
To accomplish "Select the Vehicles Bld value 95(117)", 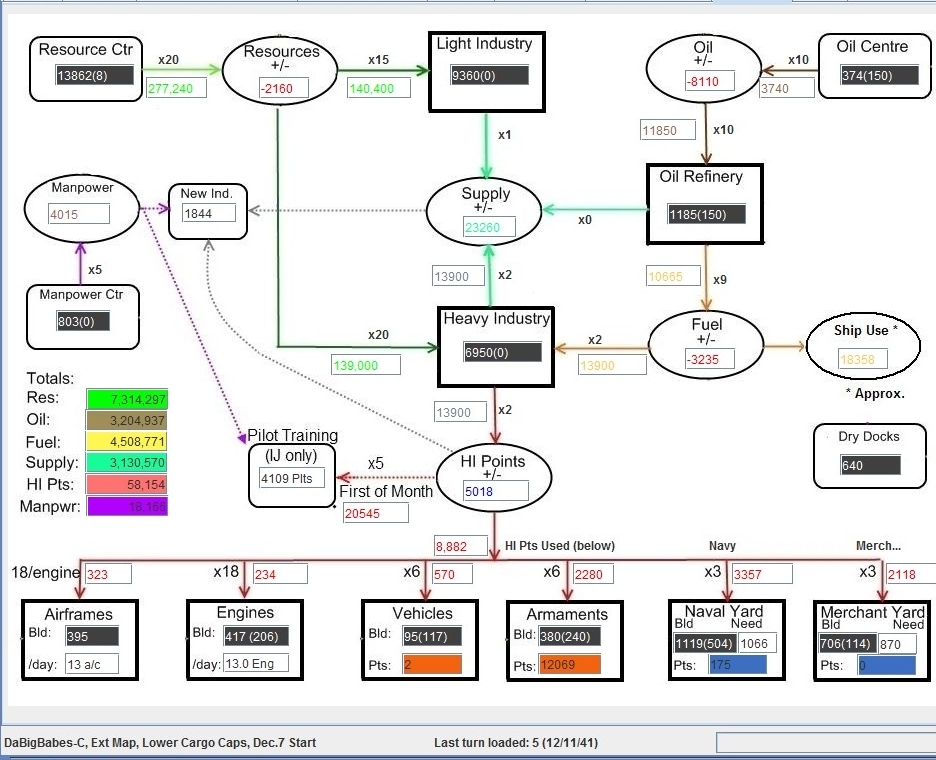I will coord(432,636).
